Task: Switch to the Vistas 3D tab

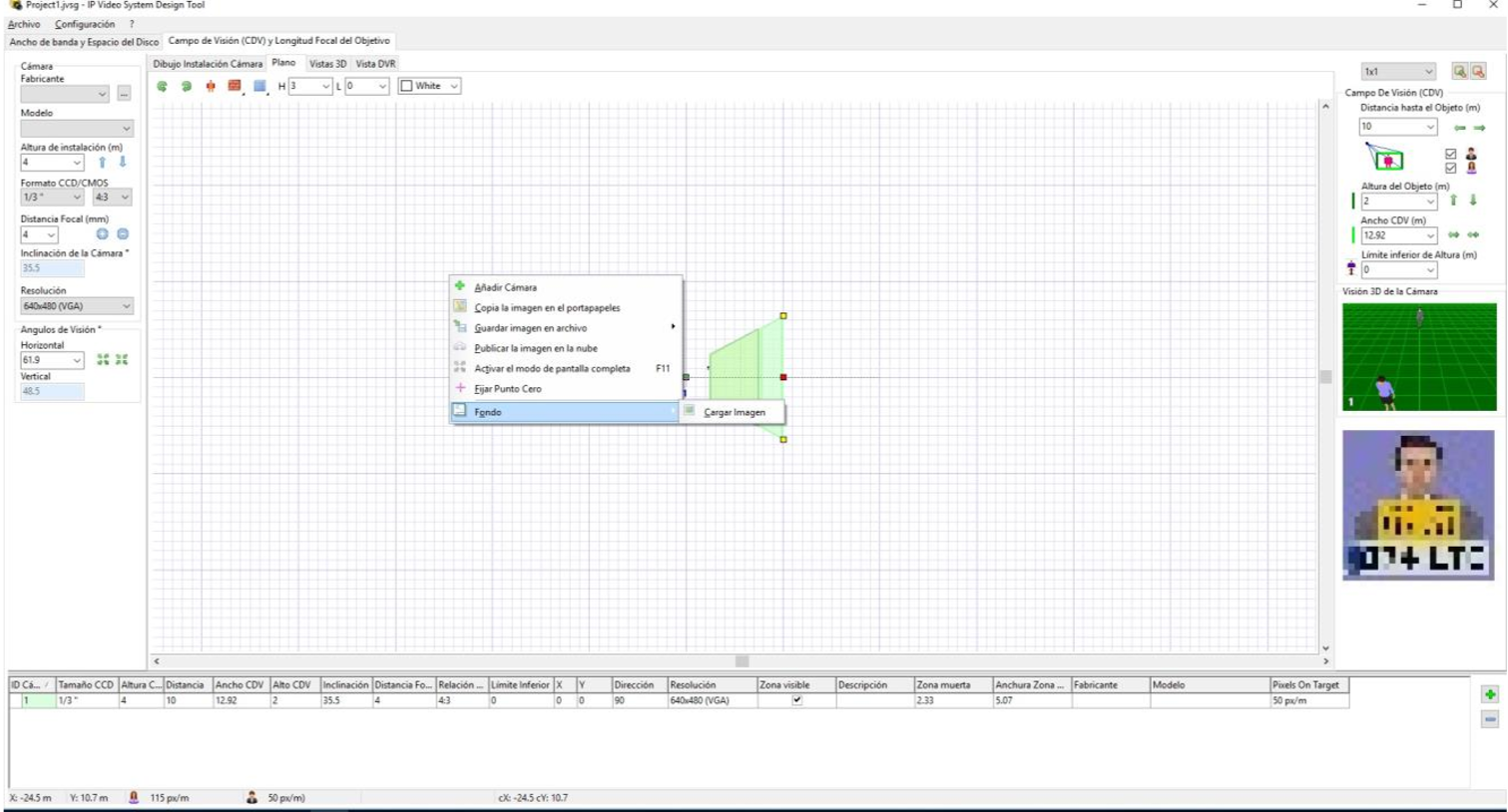Action: 327,64
